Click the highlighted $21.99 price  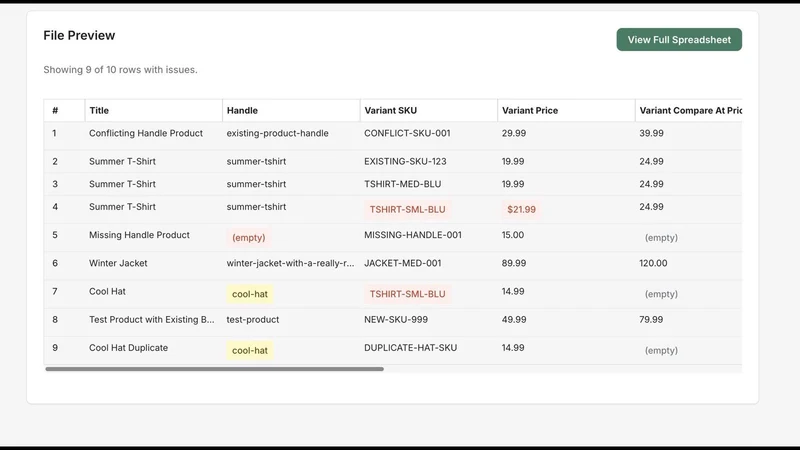coord(521,209)
